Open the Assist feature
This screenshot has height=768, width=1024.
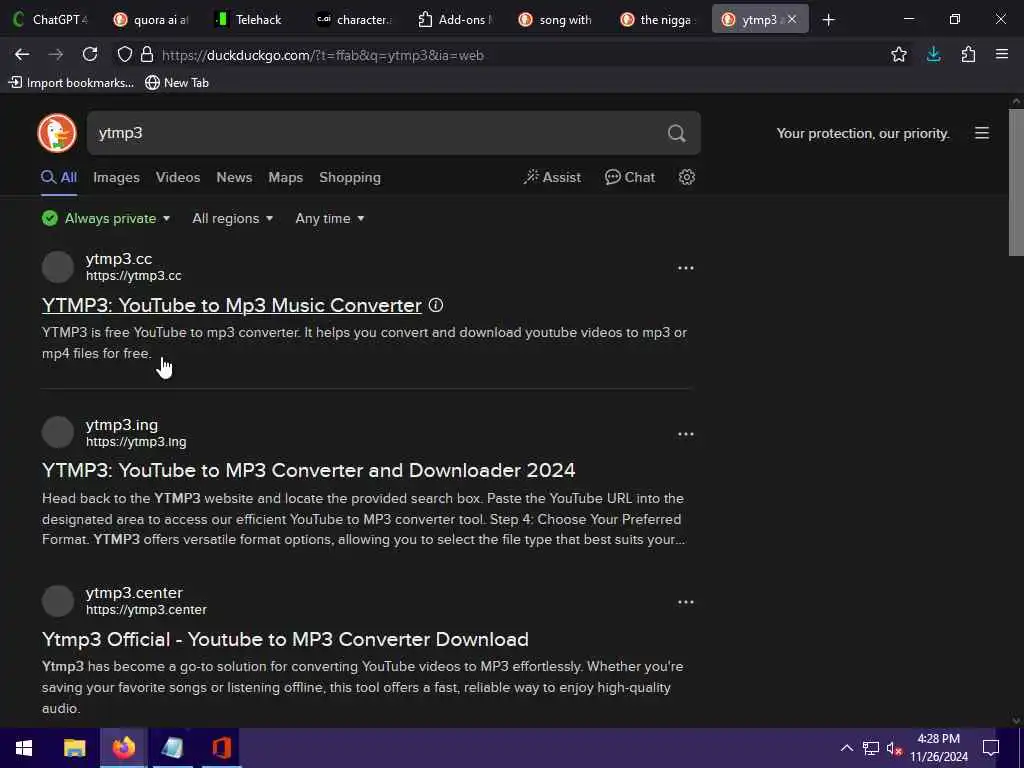click(552, 177)
